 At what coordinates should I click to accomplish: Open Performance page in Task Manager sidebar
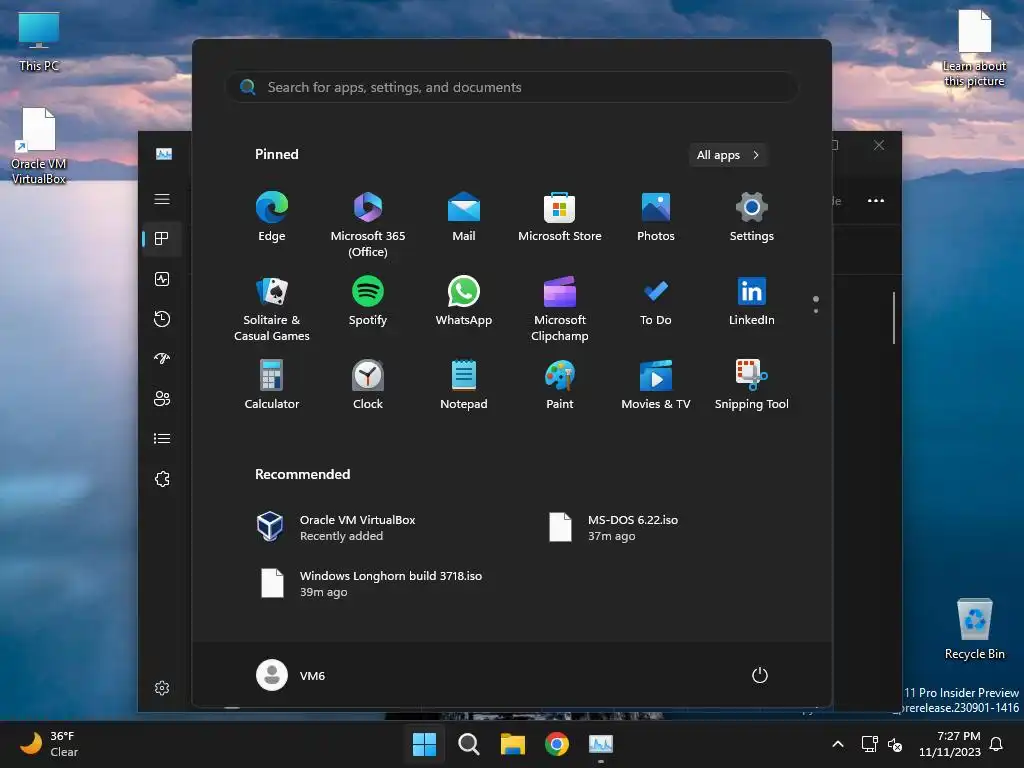point(162,279)
